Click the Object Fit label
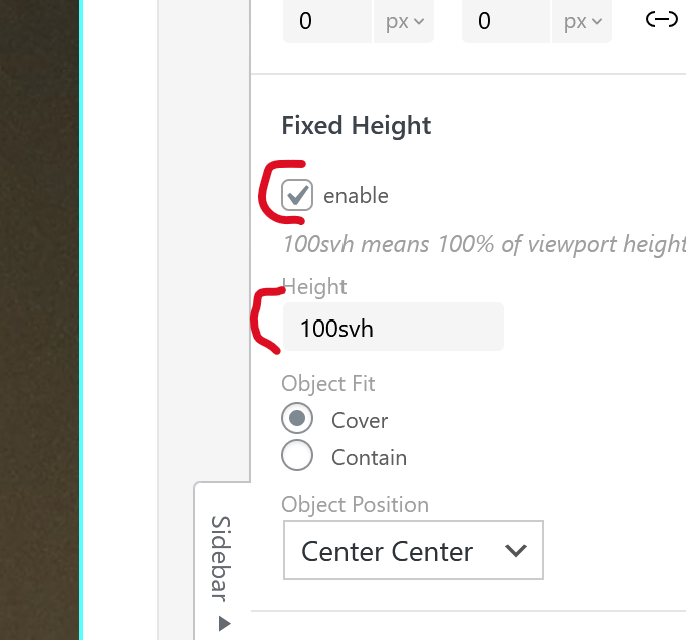 click(328, 384)
